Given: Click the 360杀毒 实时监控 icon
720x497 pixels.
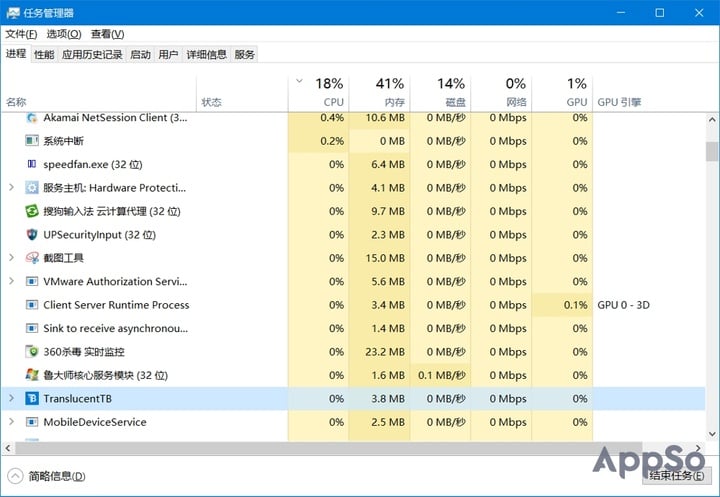Looking at the screenshot, I should pos(32,352).
